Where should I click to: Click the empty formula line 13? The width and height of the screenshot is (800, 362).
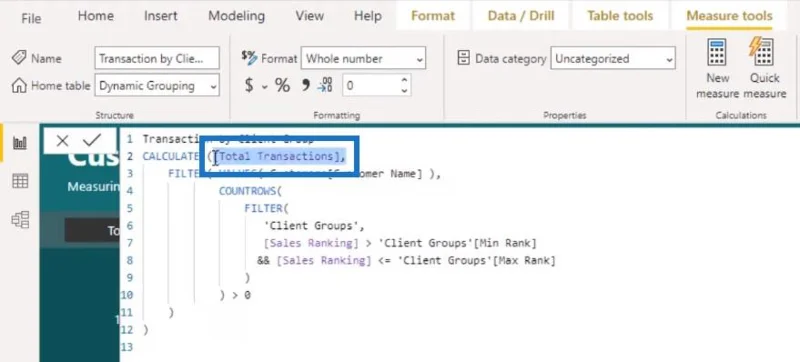(459, 347)
